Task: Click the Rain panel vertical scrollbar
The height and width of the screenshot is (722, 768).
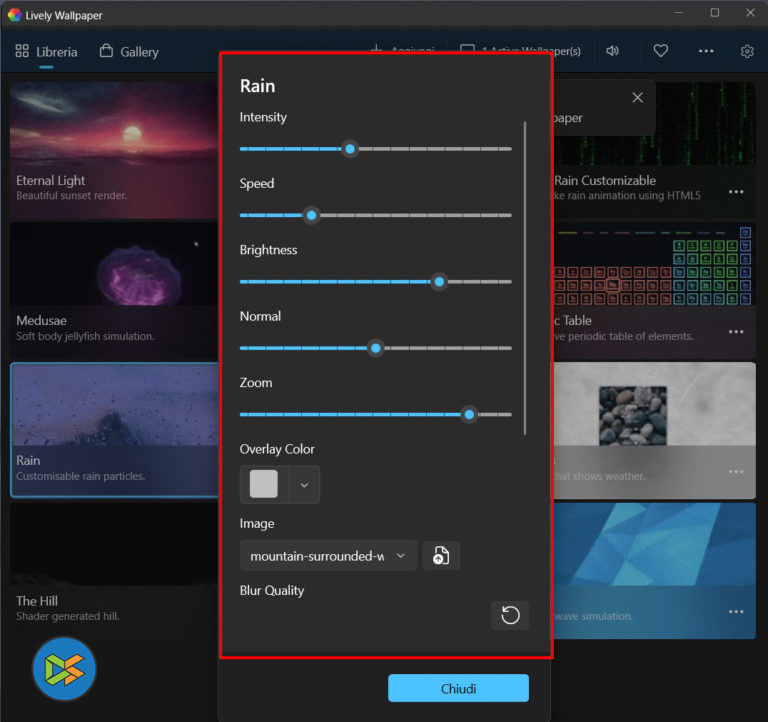Action: pyautogui.click(x=525, y=277)
